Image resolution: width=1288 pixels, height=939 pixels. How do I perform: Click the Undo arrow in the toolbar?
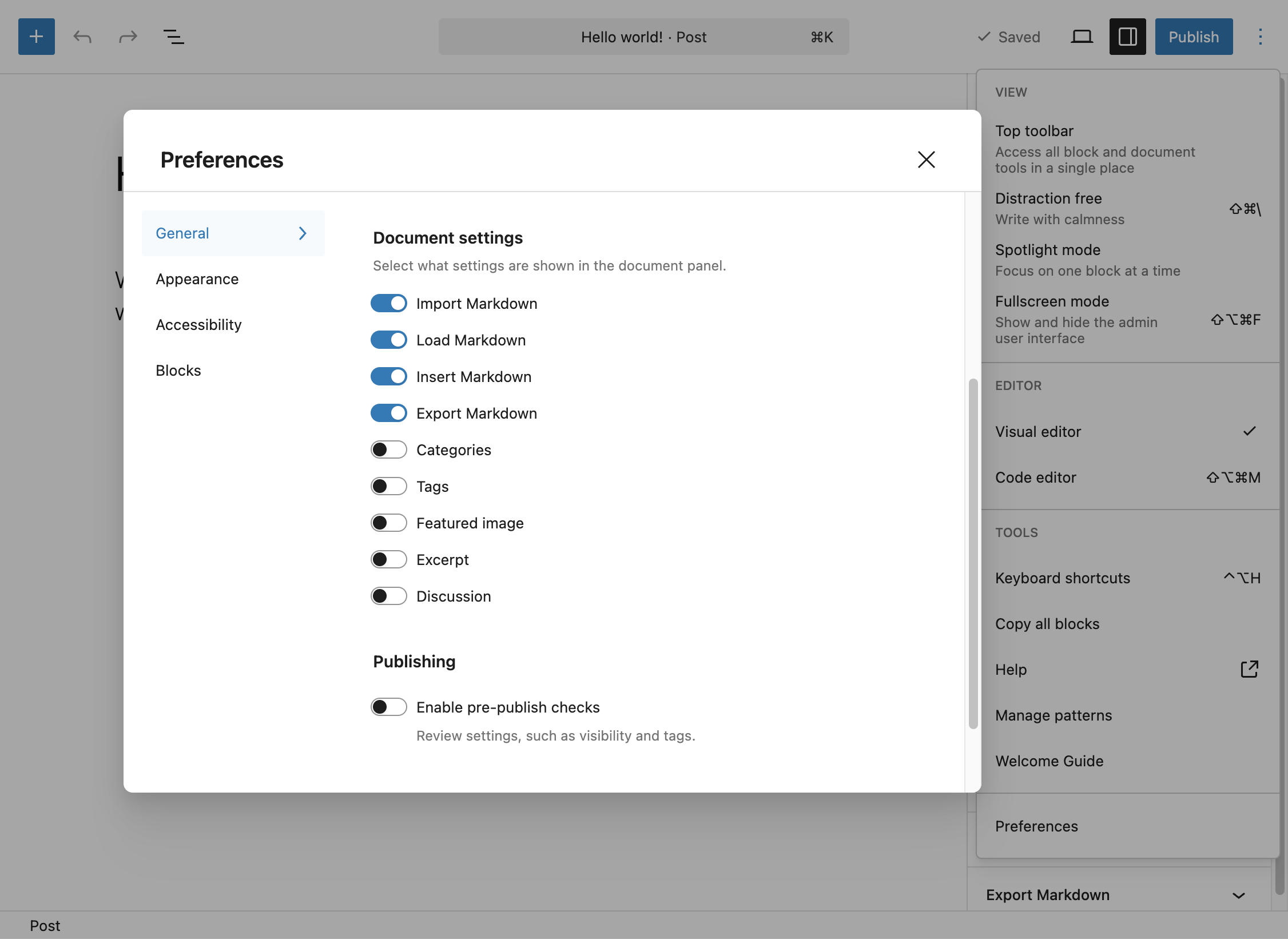(82, 37)
